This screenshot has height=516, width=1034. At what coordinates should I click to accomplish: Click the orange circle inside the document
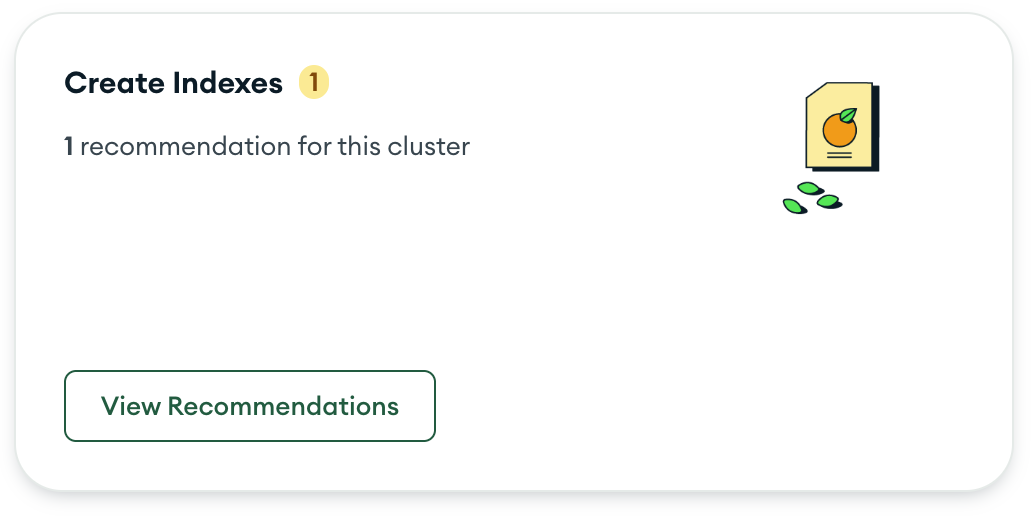coord(839,130)
